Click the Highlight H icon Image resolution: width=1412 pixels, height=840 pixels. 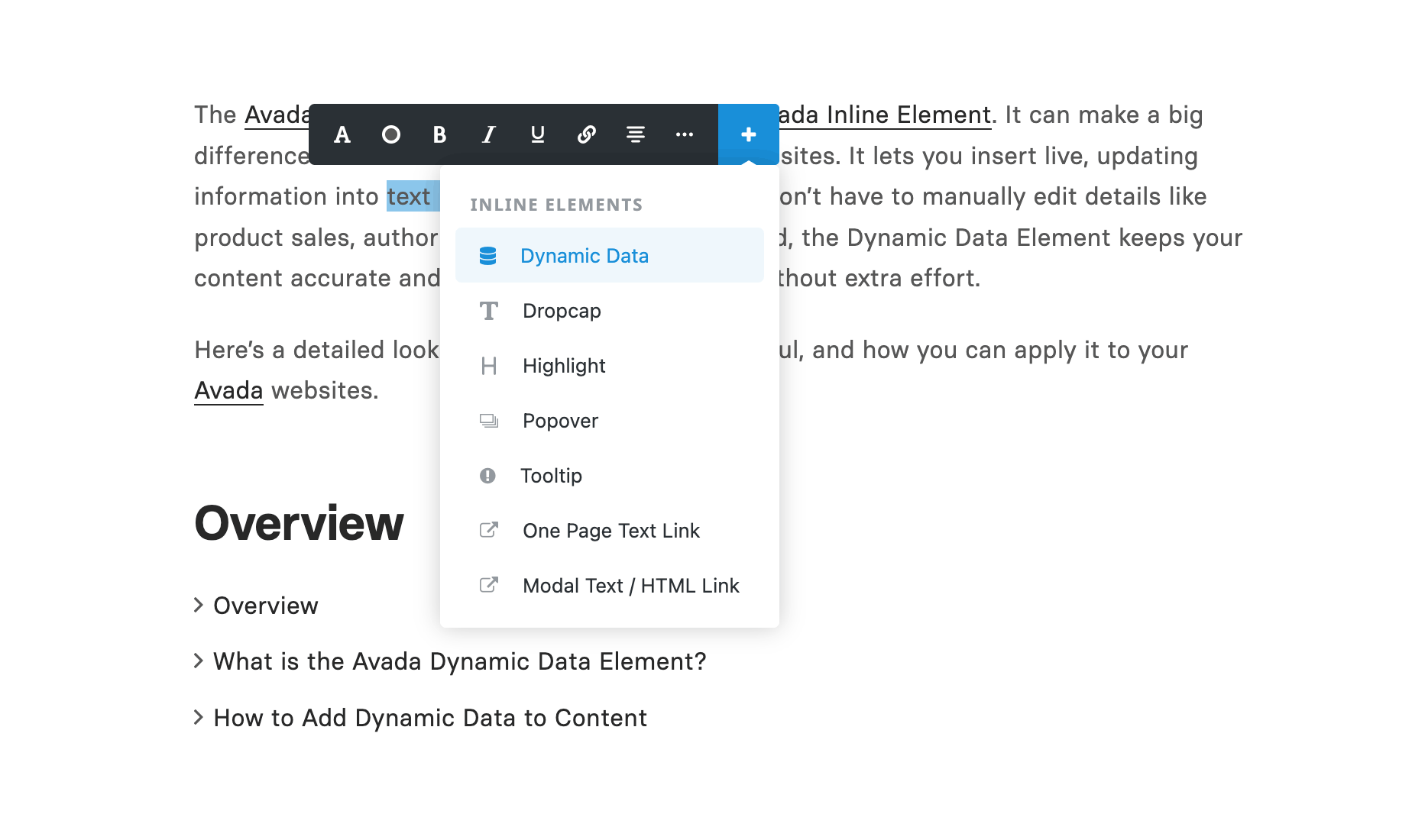489,366
